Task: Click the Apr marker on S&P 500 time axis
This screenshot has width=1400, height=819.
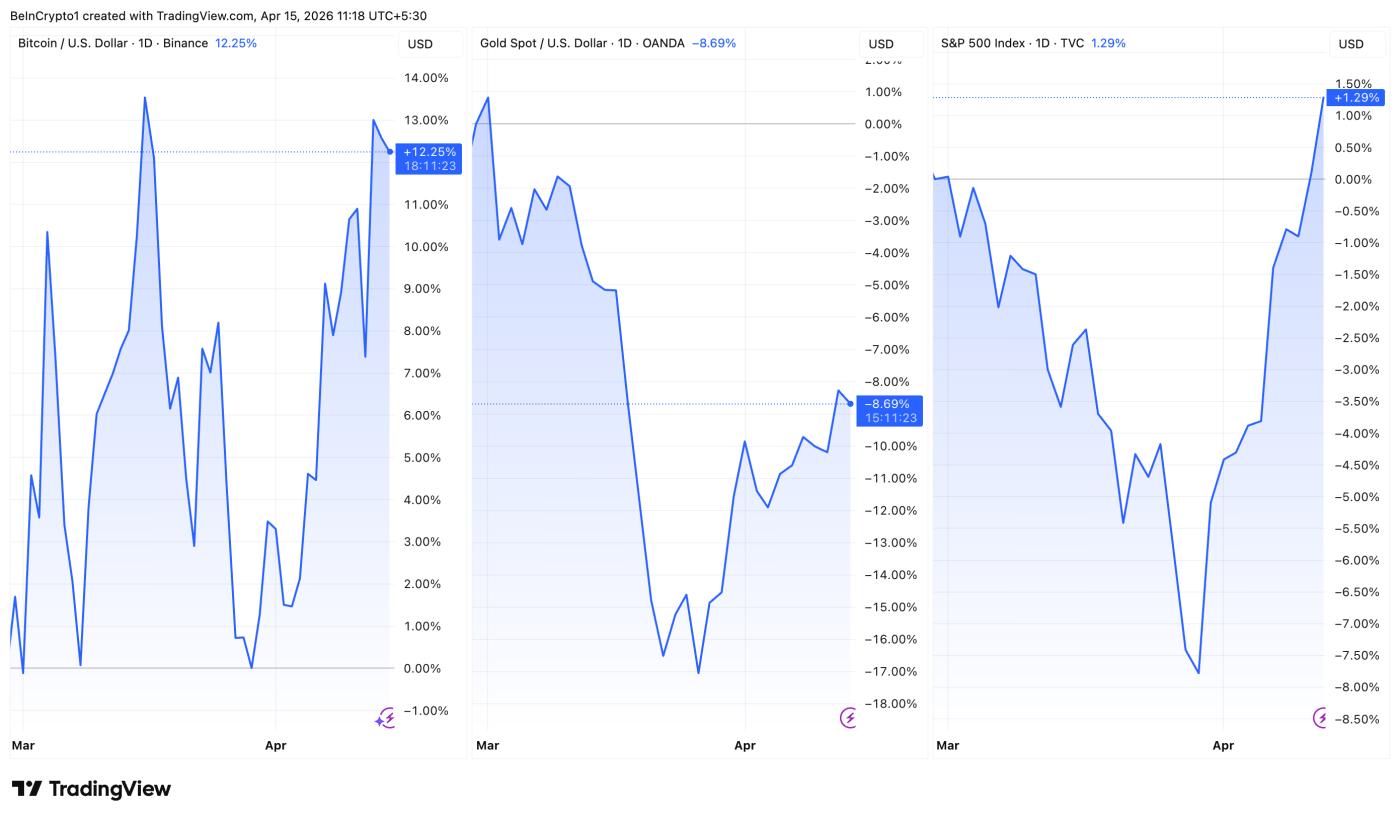Action: [x=1223, y=745]
